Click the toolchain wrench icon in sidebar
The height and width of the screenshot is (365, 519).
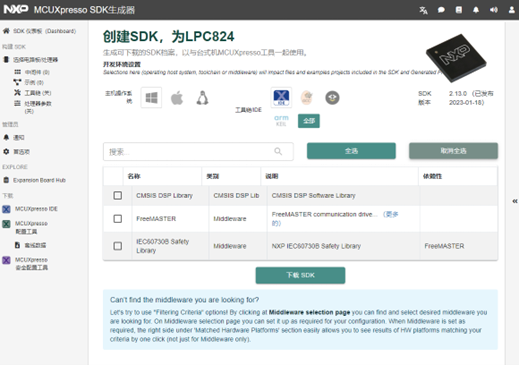click(17, 93)
